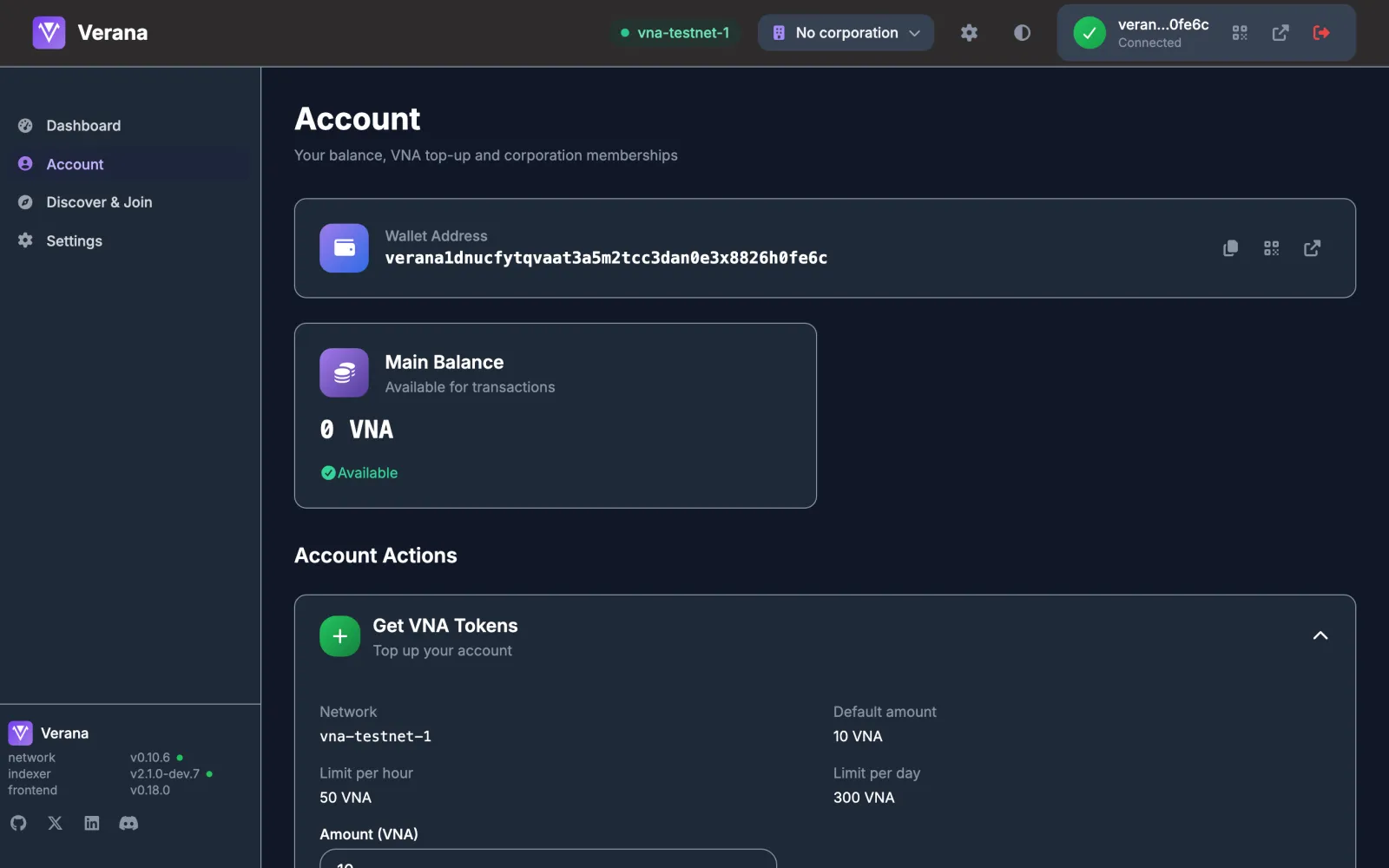Go to Dashboard in sidebar
This screenshot has height=868, width=1389.
pos(130,126)
